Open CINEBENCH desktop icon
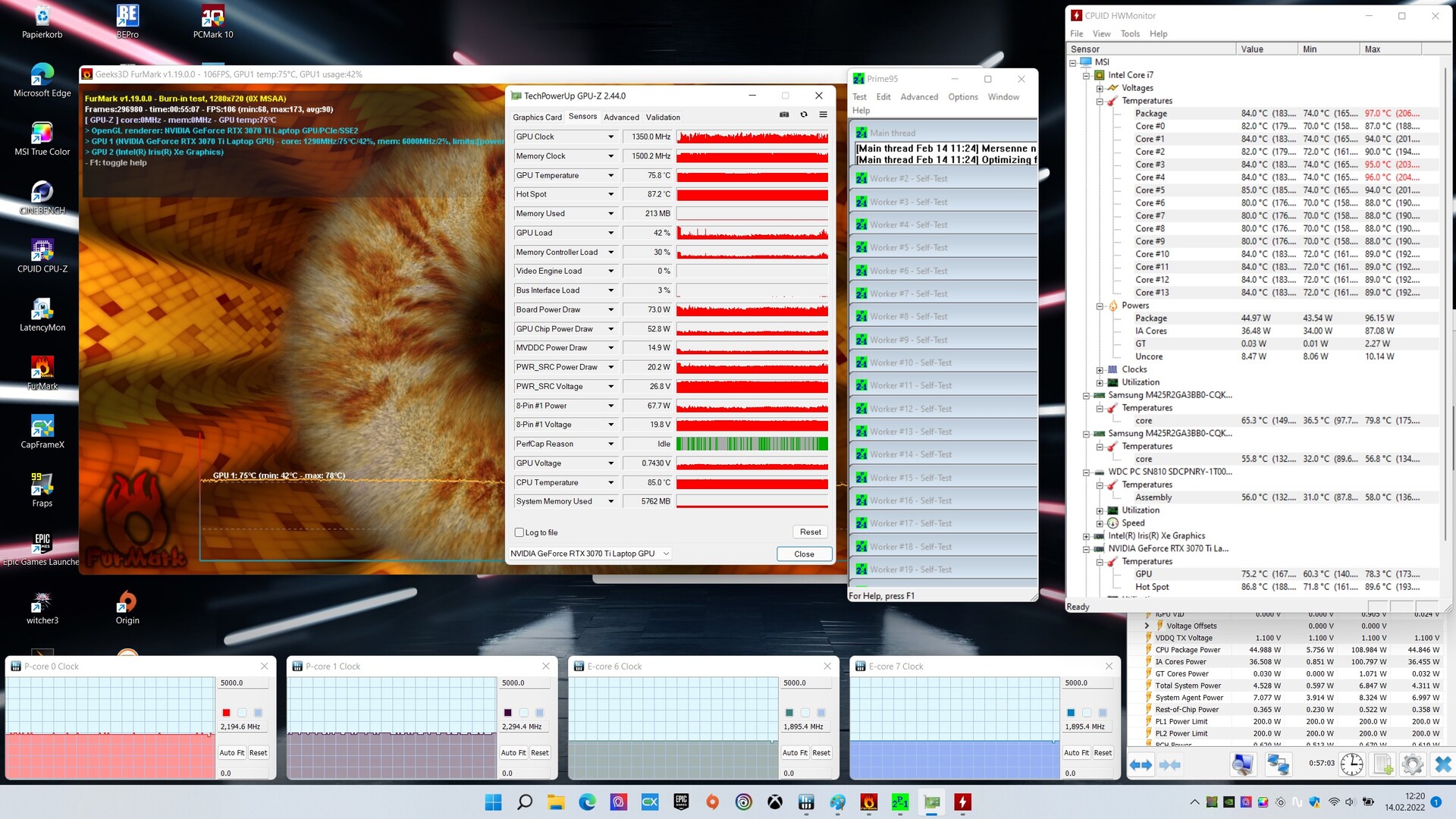 (42, 198)
